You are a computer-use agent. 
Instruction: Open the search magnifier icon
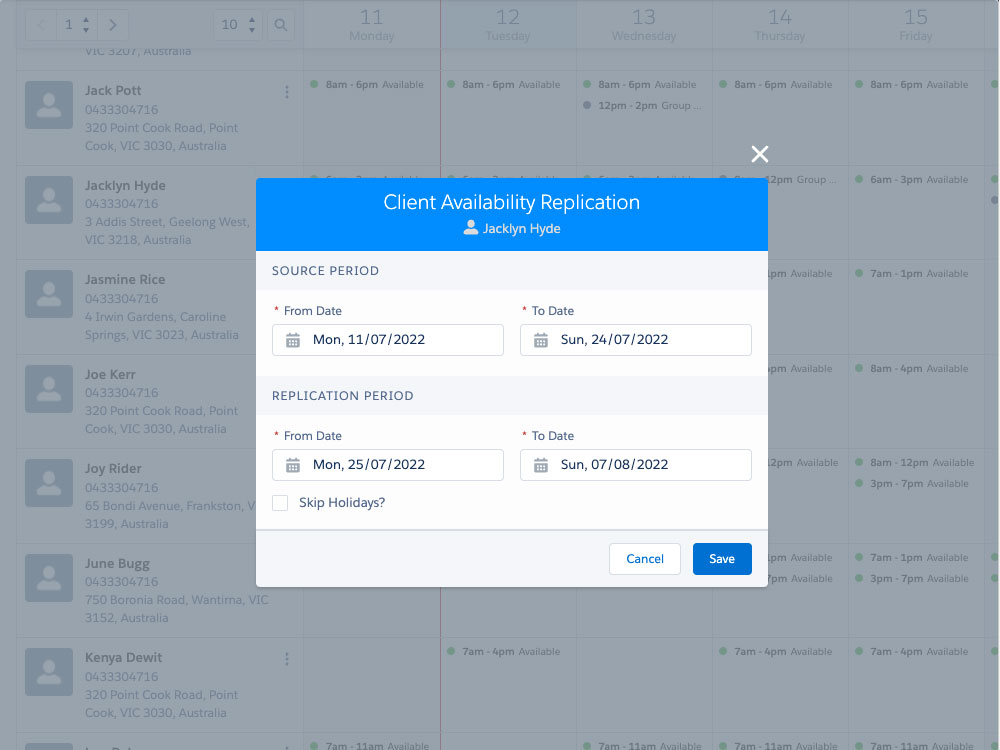pyautogui.click(x=281, y=24)
